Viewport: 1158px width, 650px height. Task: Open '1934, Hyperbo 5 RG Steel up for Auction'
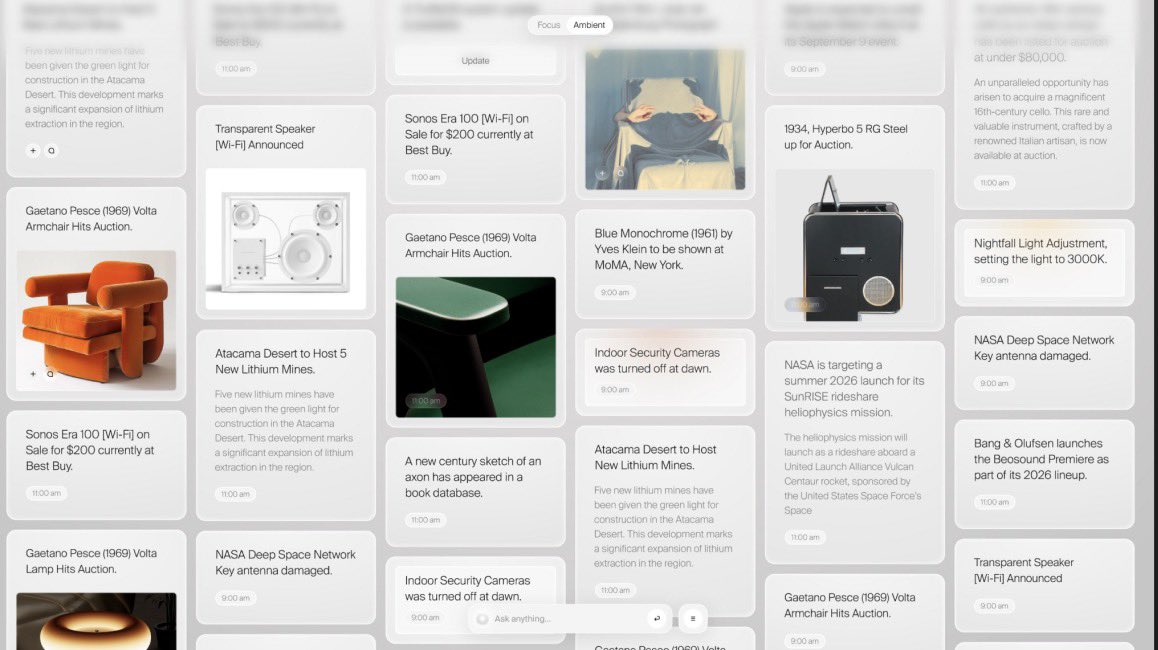[846, 137]
